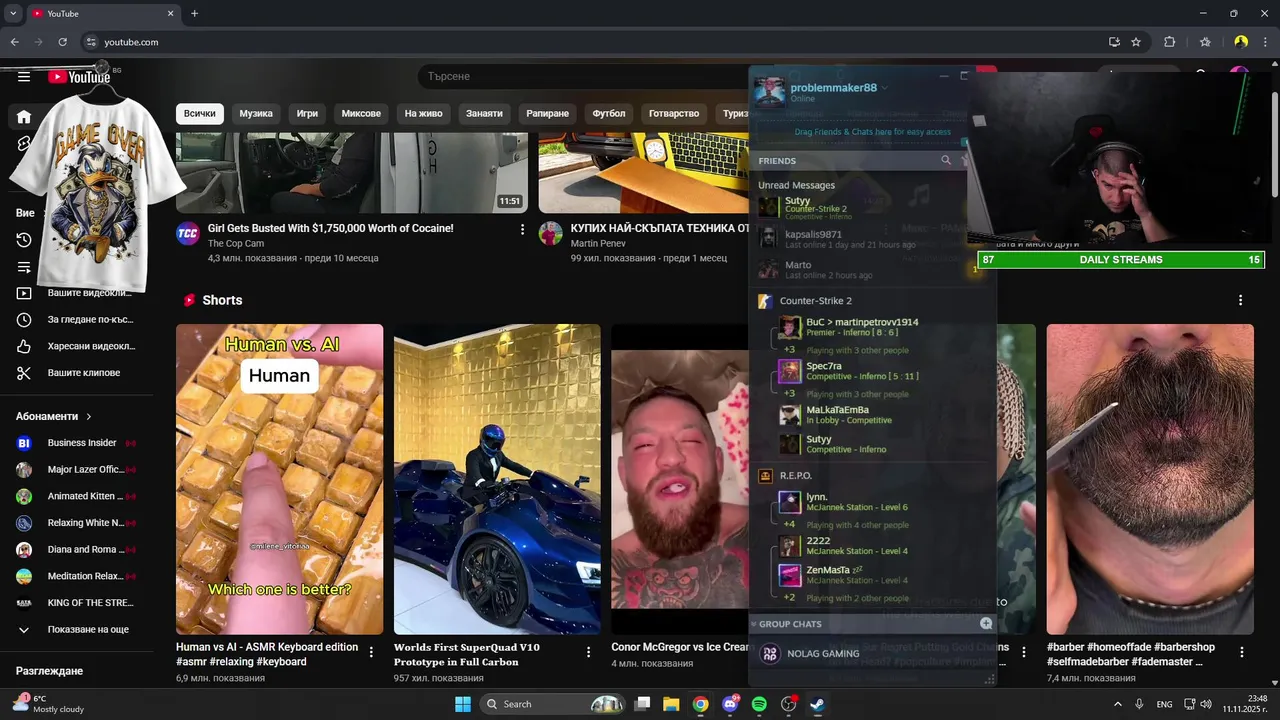Open Meditation Relax subscription icon
Screen dimensions: 1280x720
click(x=24, y=576)
